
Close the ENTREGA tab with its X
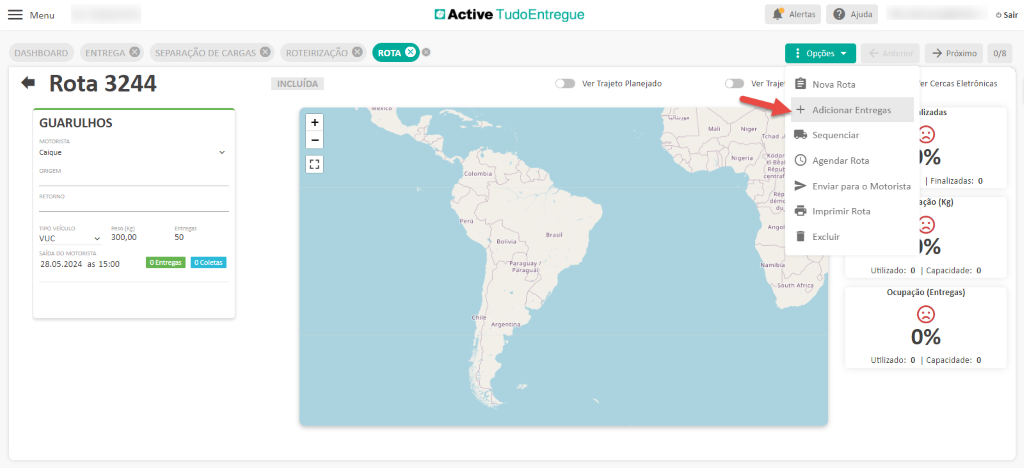(x=134, y=53)
